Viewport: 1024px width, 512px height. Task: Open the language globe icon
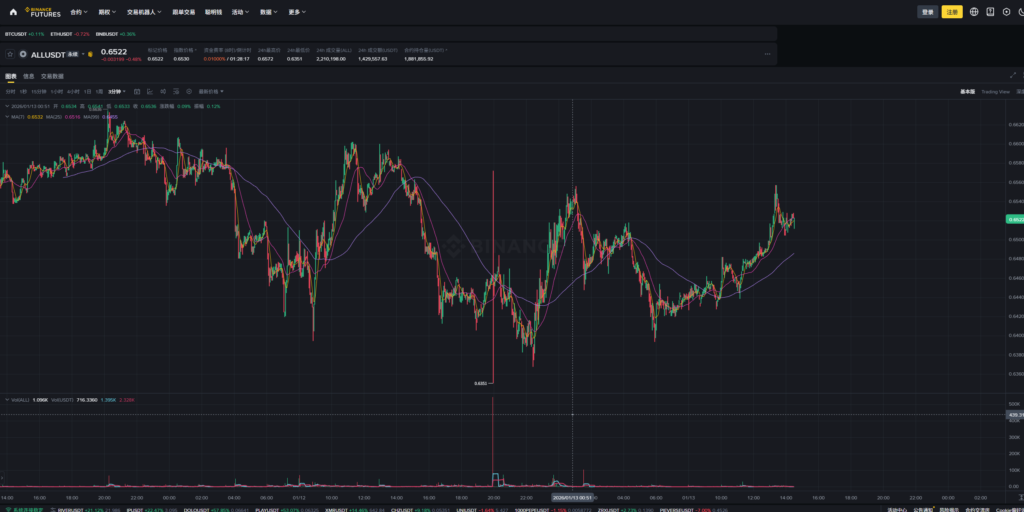(974, 12)
